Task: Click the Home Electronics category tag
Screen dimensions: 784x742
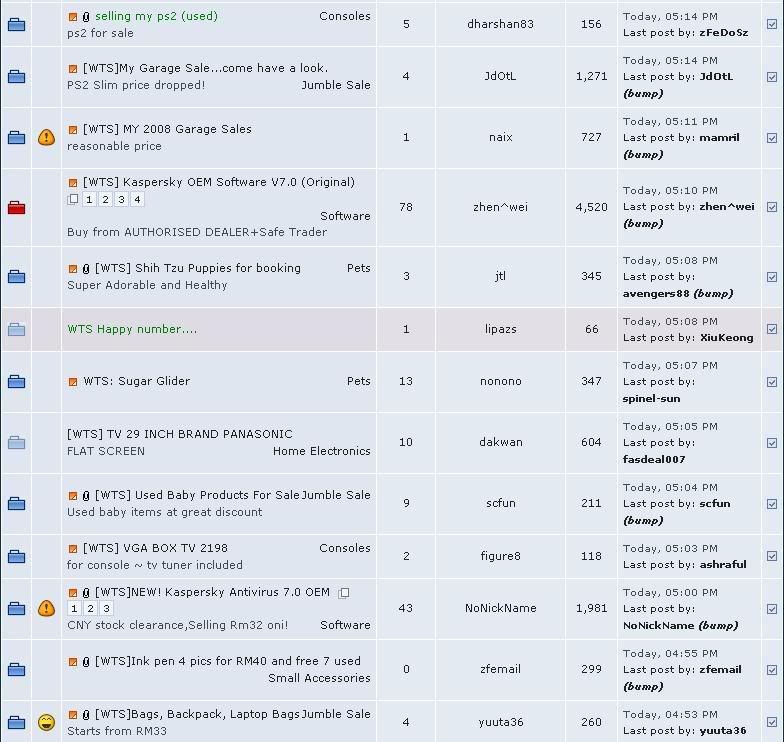Action: 321,451
